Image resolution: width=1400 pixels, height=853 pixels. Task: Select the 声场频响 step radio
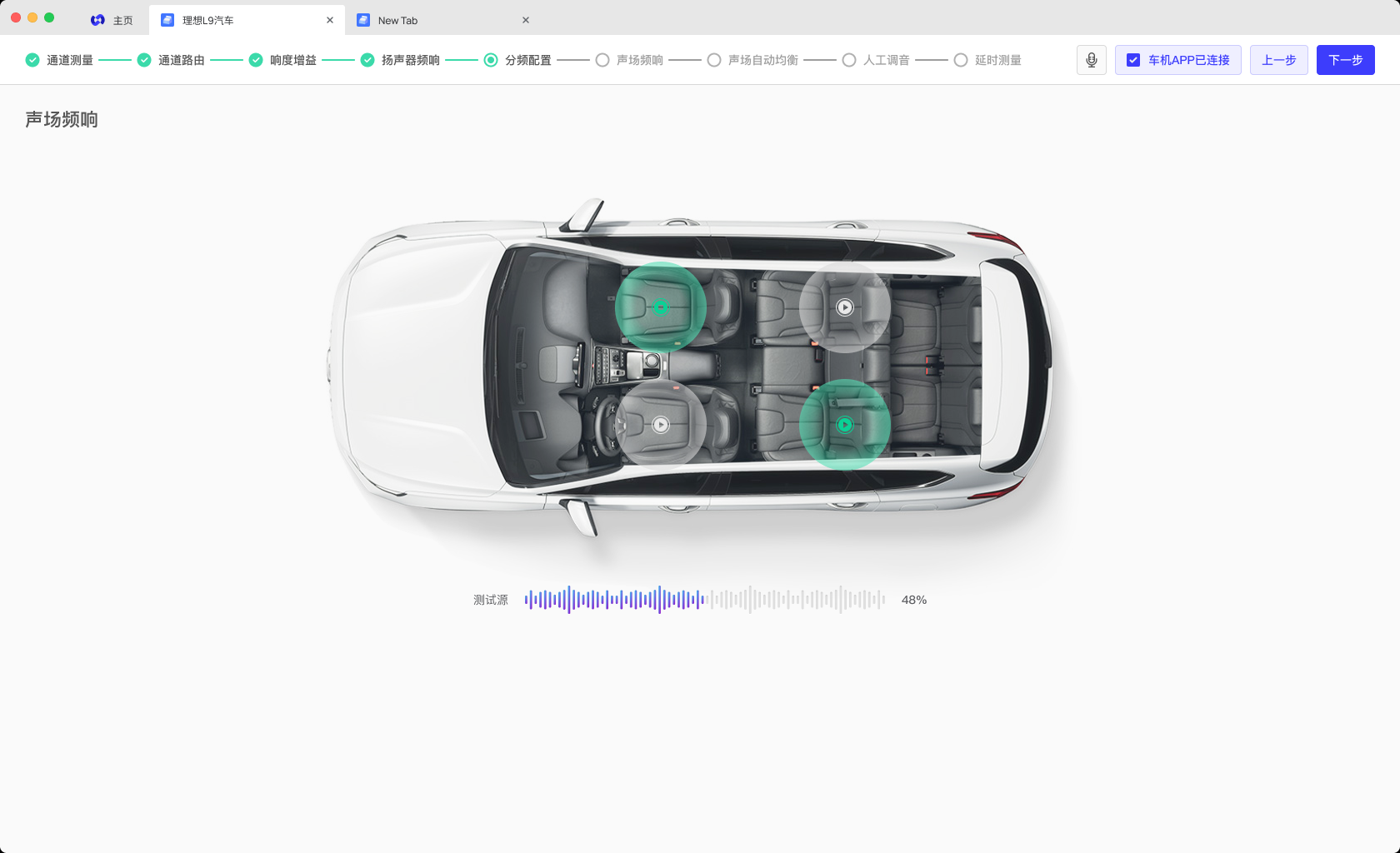602,60
